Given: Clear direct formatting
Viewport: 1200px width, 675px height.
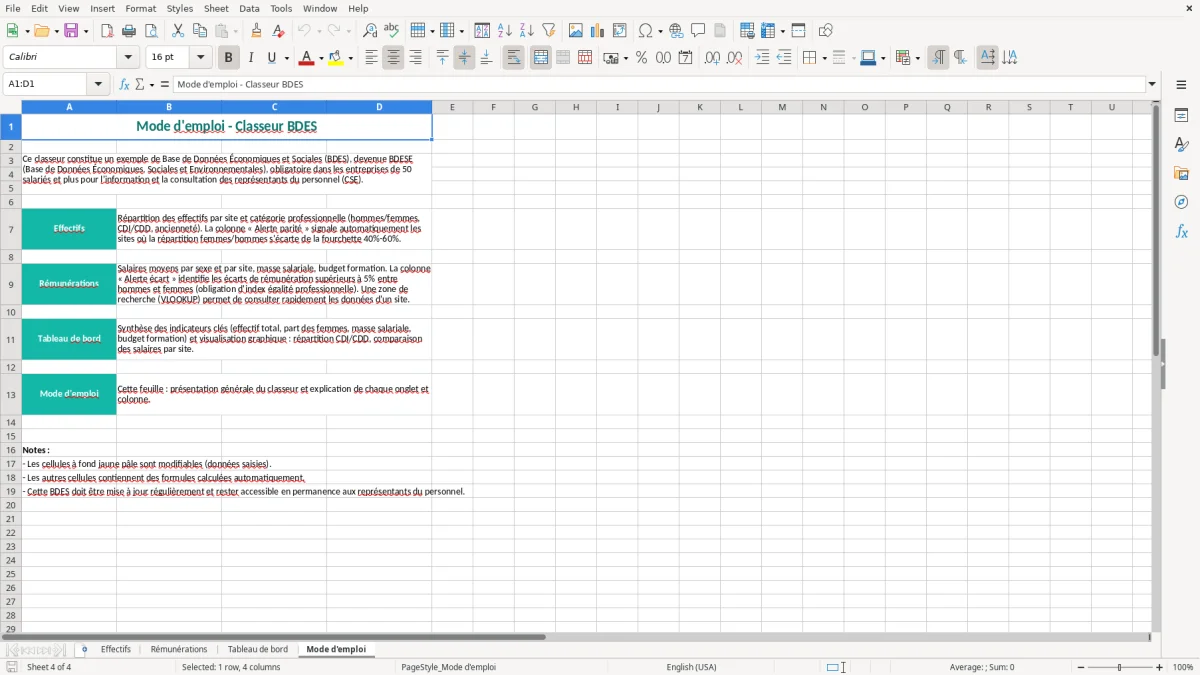Looking at the screenshot, I should [279, 31].
